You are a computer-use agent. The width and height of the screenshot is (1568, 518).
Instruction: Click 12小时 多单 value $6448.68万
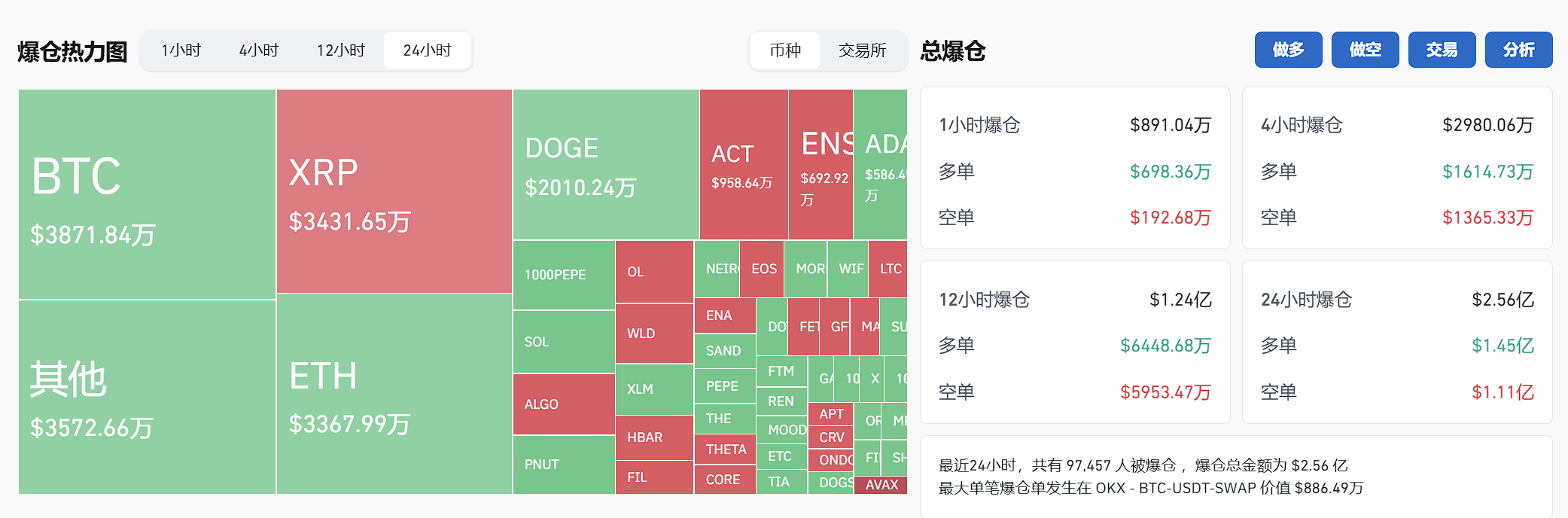click(x=1166, y=346)
